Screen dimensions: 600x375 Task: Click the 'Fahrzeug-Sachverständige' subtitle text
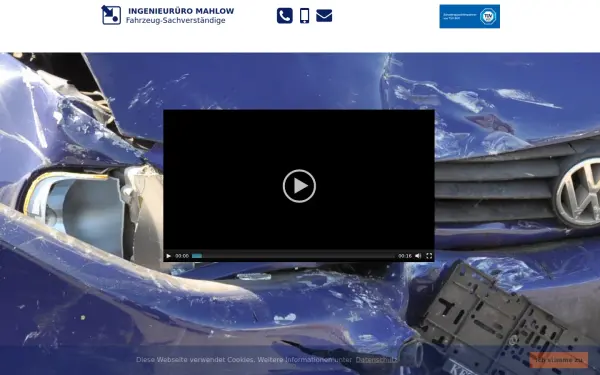(176, 20)
